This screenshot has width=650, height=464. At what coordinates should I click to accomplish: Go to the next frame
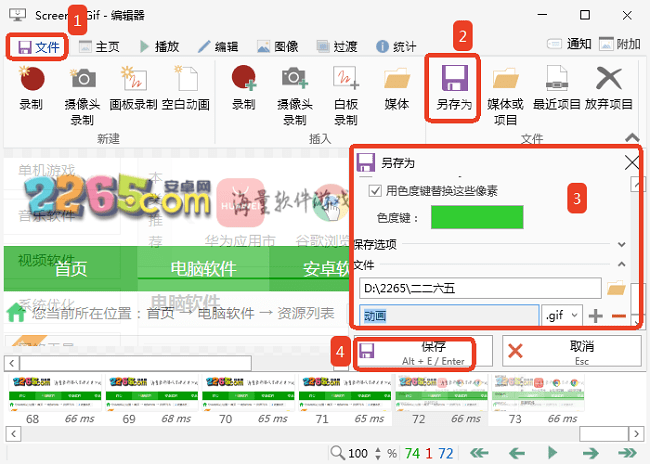click(x=590, y=453)
